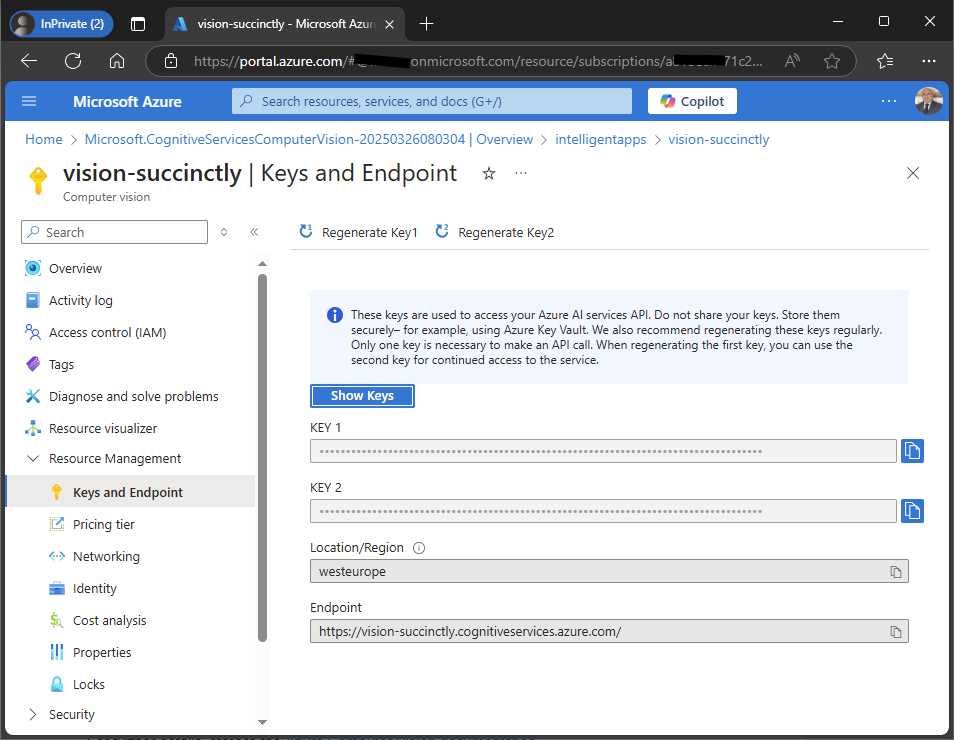The width and height of the screenshot is (954, 740).
Task: Add page to favorites star
Action: click(x=832, y=61)
